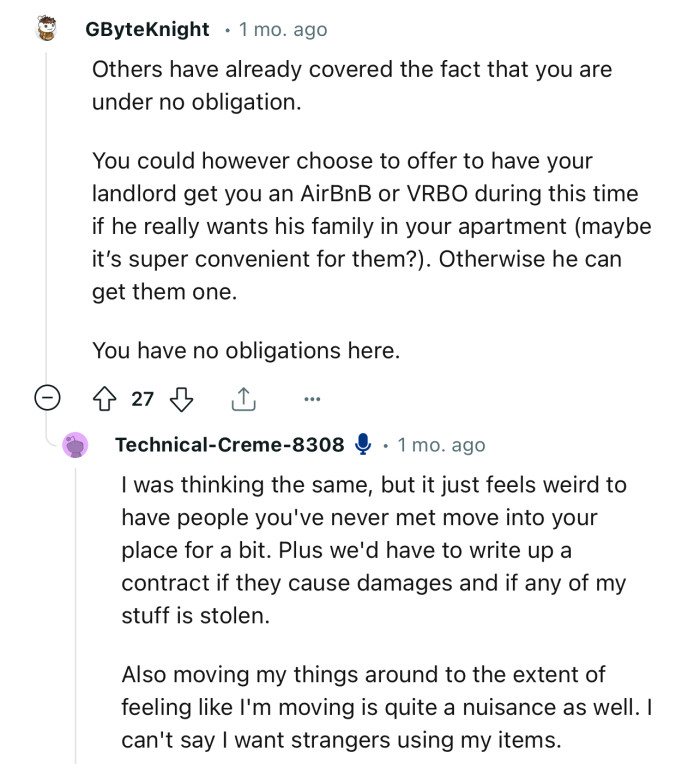Click the timestamp on Technical-Creme-8308's reply

coord(441,445)
